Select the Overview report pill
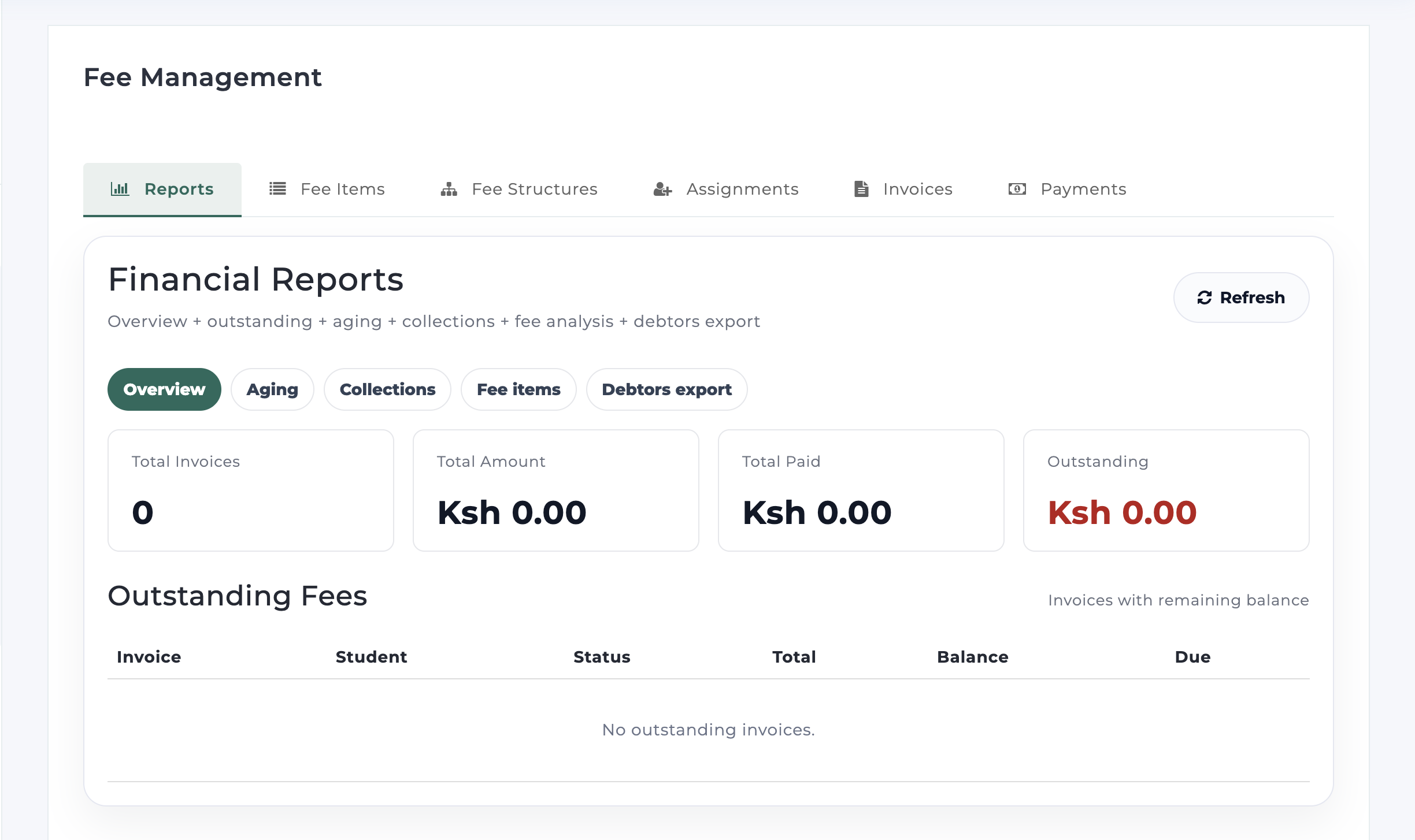Viewport: 1415px width, 840px height. [164, 389]
